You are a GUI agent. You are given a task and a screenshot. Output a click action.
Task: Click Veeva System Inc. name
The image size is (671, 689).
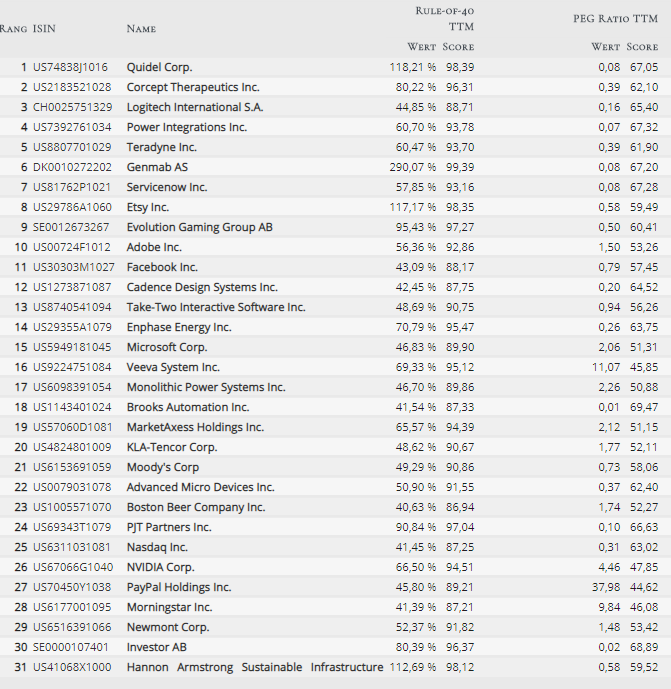pyautogui.click(x=173, y=367)
